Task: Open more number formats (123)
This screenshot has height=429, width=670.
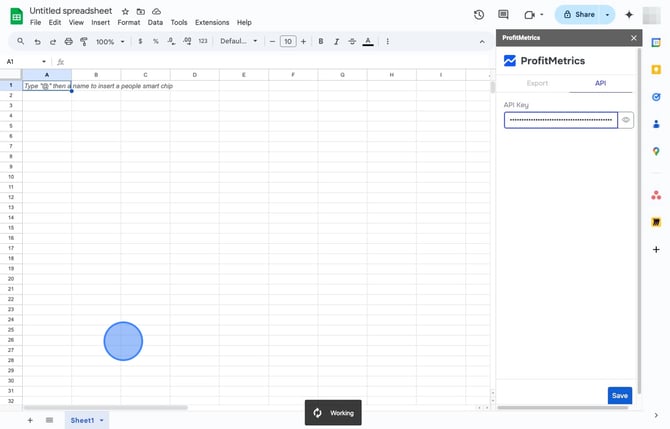Action: (203, 41)
